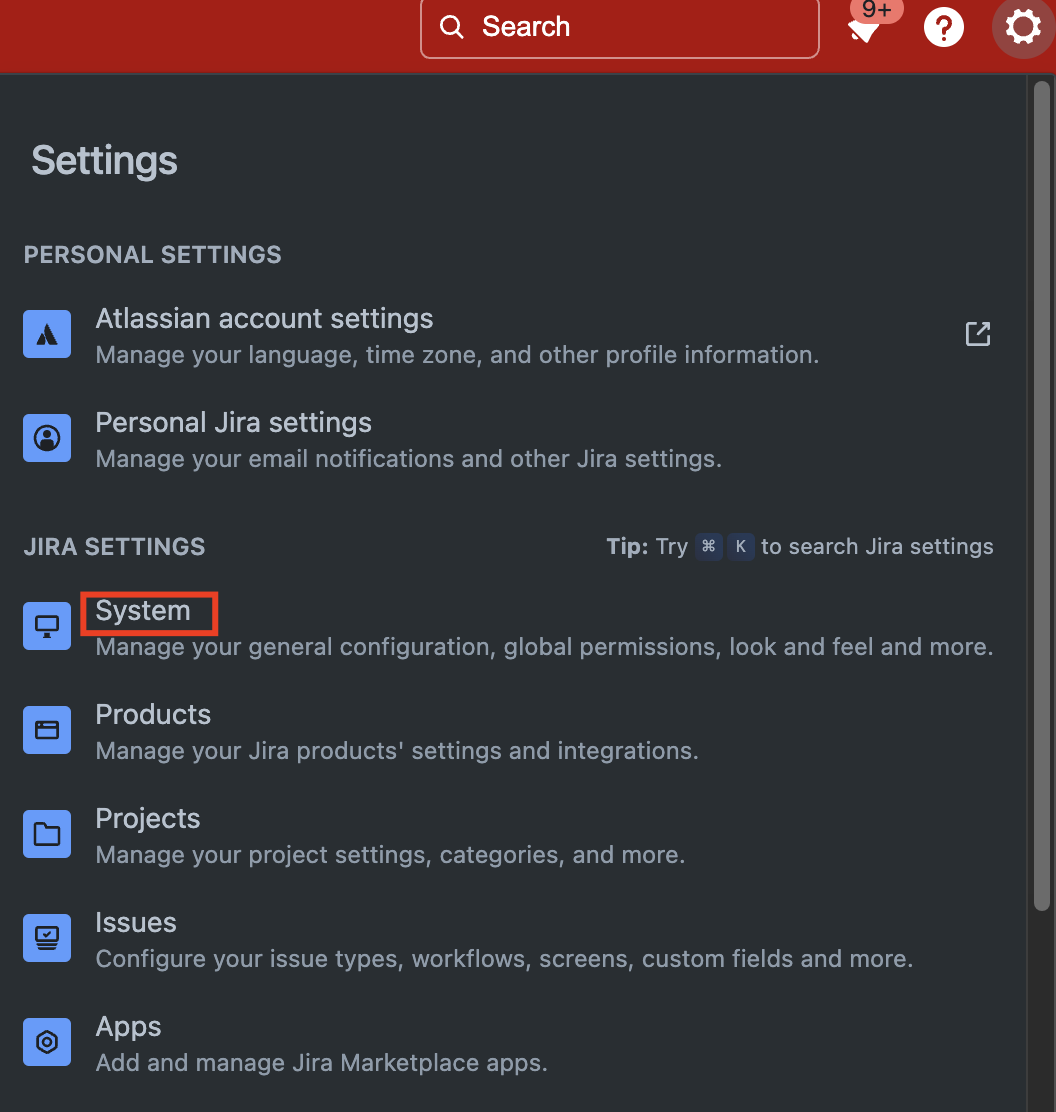
Task: Open the Atlassian account settings link
Action: [x=264, y=318]
